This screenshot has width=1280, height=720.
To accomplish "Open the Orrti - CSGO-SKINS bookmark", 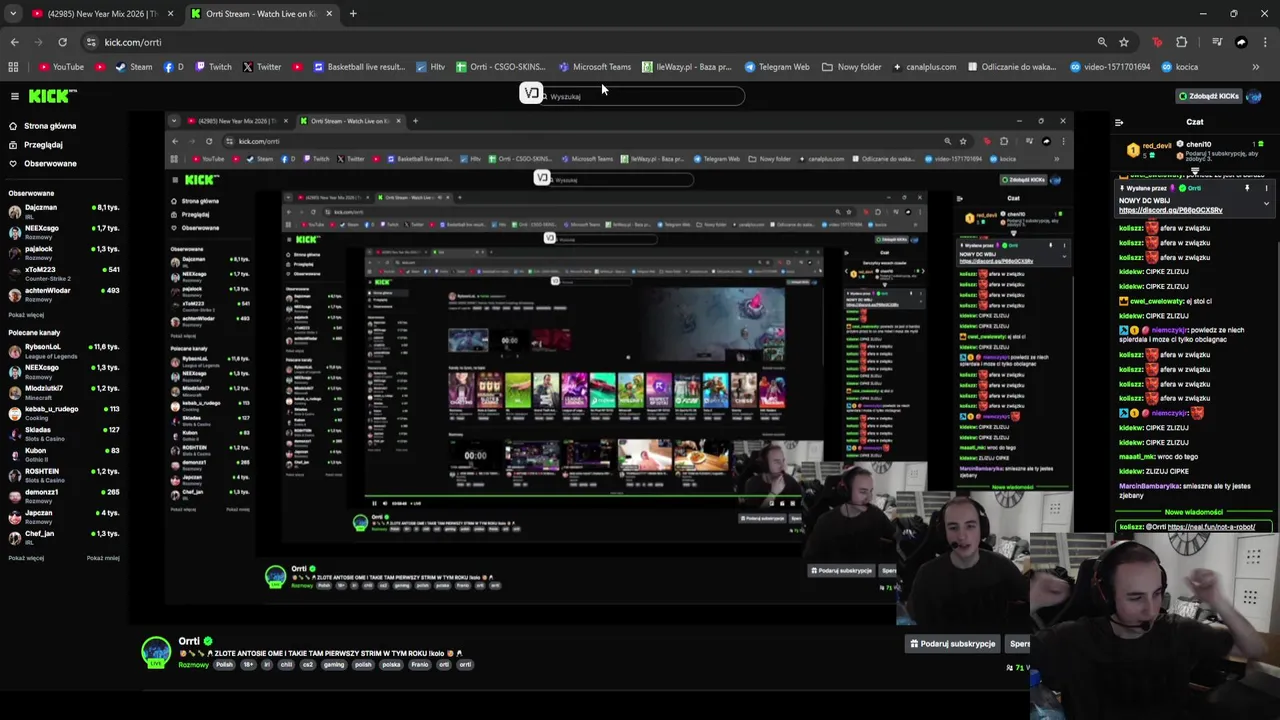I will click(x=500, y=67).
